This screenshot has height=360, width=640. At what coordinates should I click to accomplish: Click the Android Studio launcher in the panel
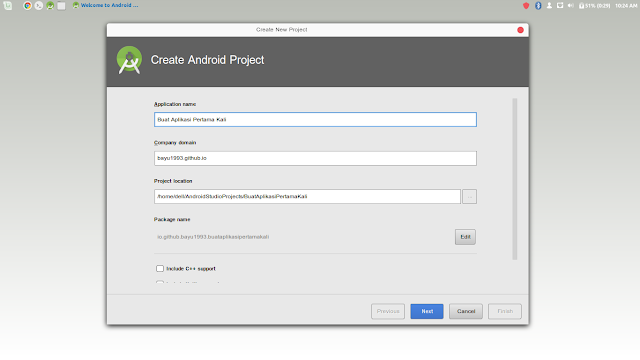(x=50, y=6)
